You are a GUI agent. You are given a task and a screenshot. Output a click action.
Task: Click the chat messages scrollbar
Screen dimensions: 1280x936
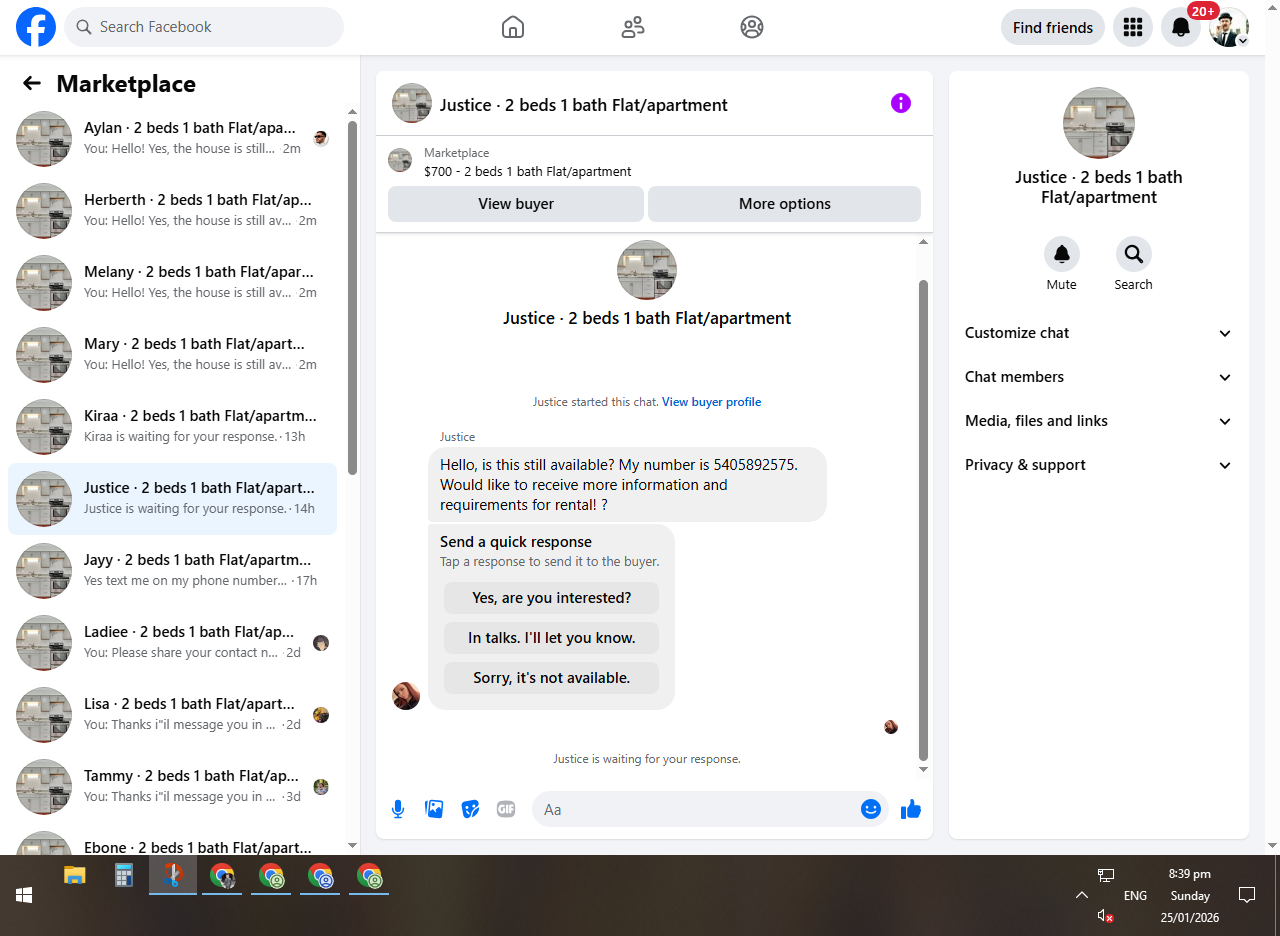pyautogui.click(x=923, y=520)
